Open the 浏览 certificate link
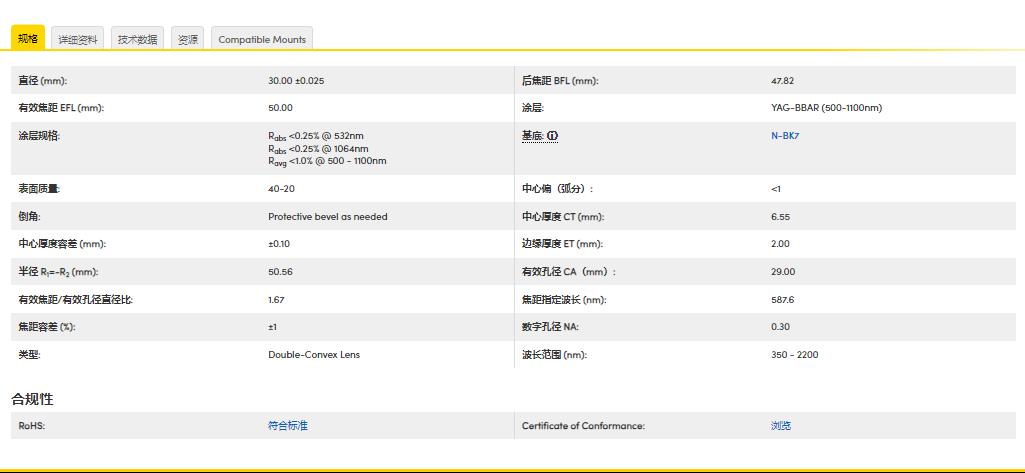The height and width of the screenshot is (473, 1025). tap(780, 426)
